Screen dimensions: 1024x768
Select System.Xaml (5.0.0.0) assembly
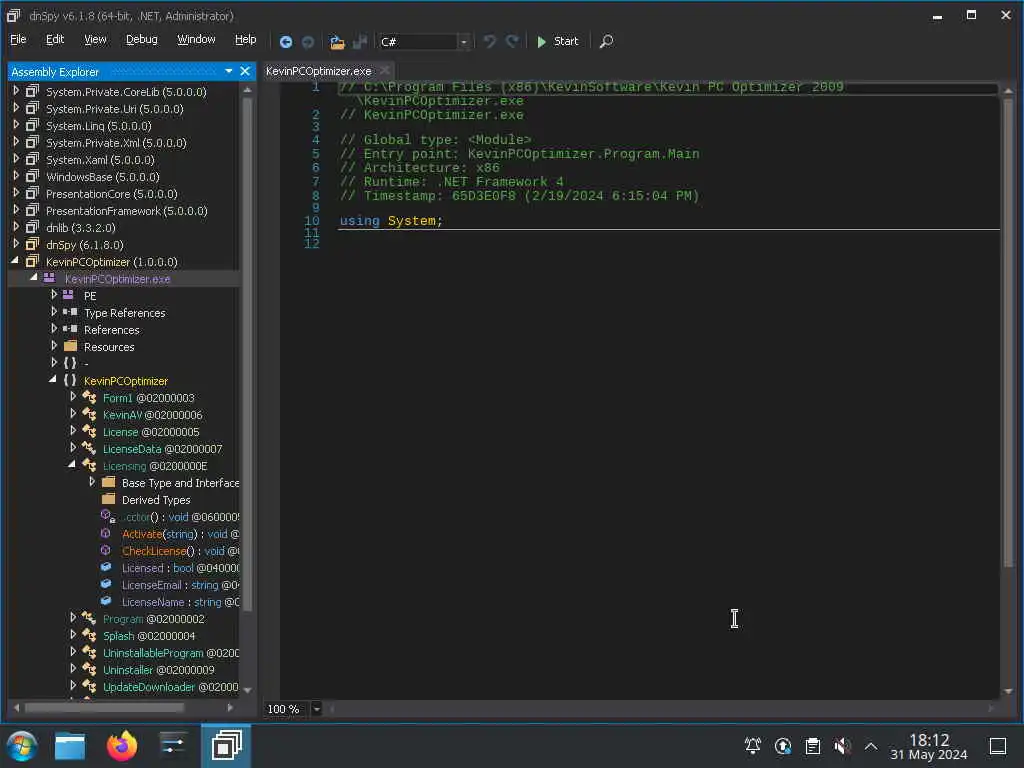[100, 159]
